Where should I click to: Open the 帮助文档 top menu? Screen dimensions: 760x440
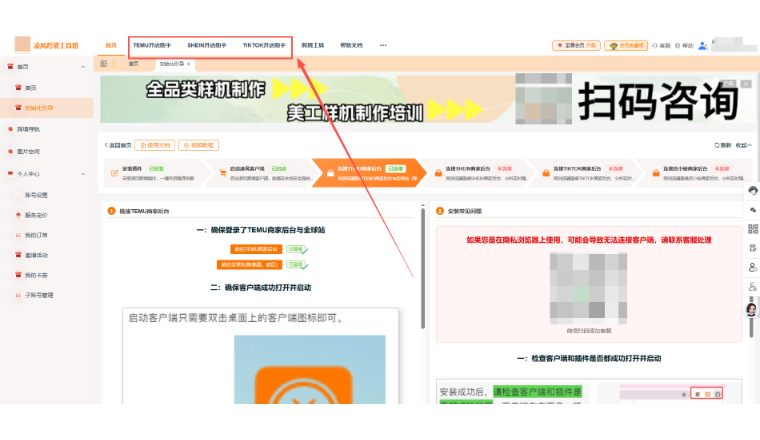351,46
